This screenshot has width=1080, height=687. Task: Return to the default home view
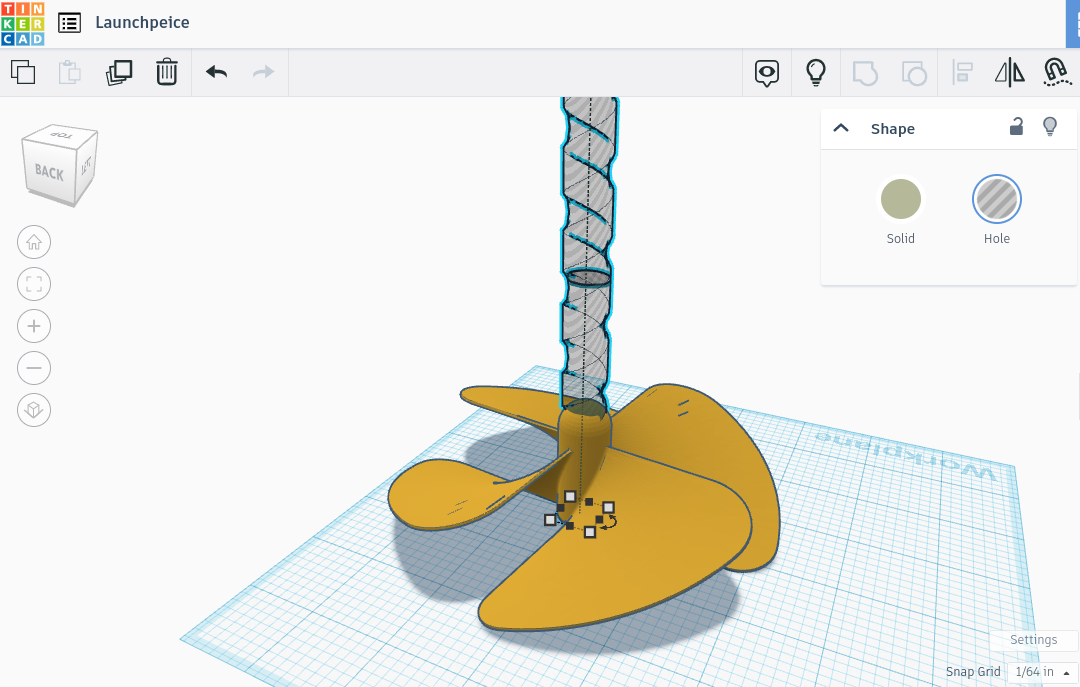tap(34, 242)
